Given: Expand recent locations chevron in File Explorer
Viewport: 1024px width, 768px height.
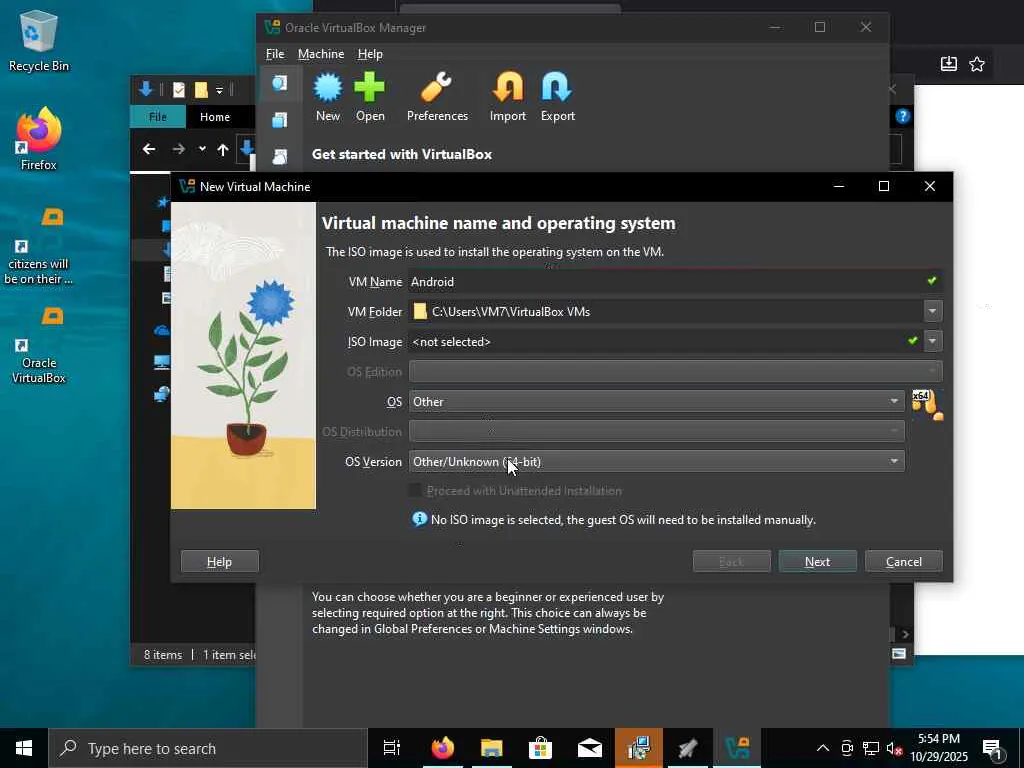Looking at the screenshot, I should tap(202, 149).
